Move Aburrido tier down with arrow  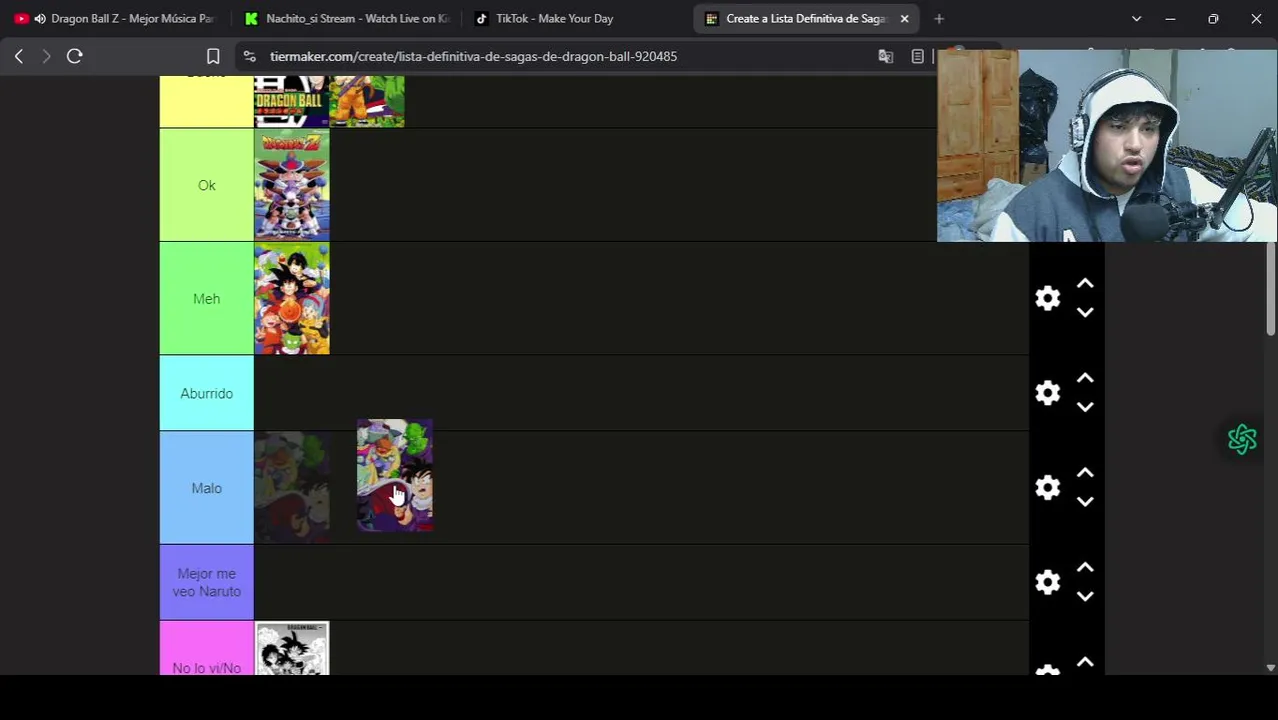pyautogui.click(x=1085, y=407)
